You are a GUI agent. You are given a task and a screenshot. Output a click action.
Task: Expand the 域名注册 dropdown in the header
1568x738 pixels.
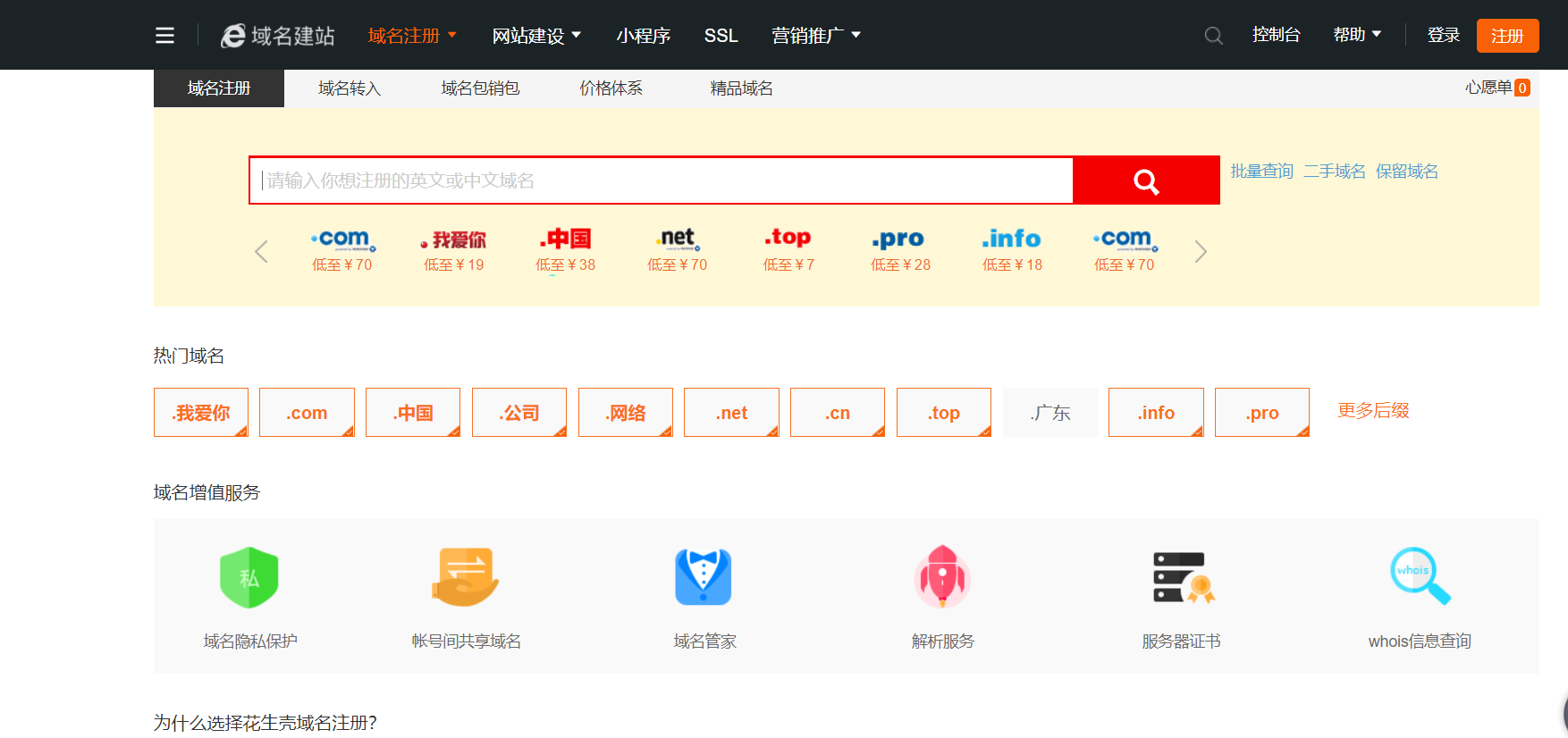pos(412,36)
